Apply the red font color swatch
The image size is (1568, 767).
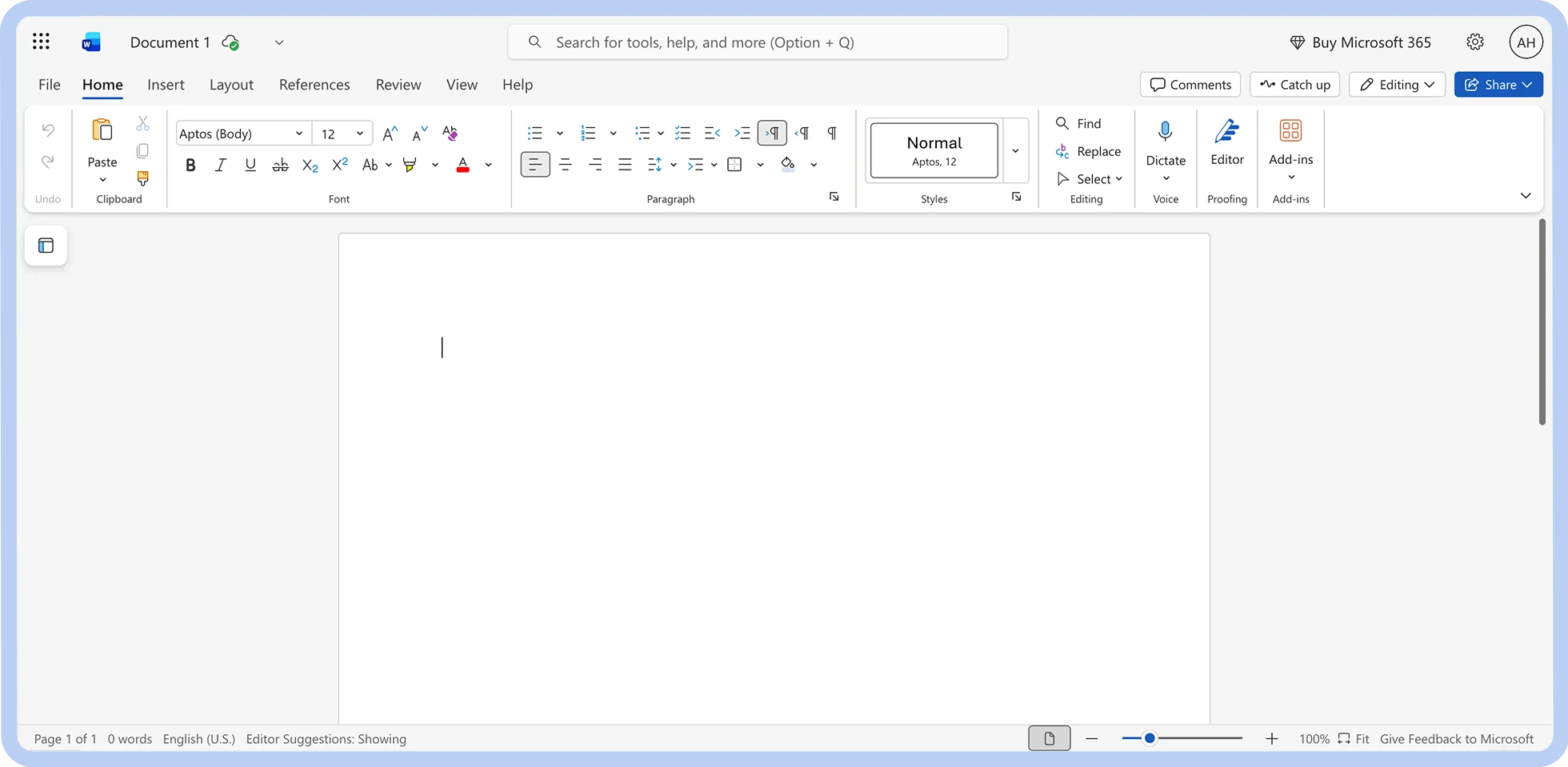coord(462,165)
